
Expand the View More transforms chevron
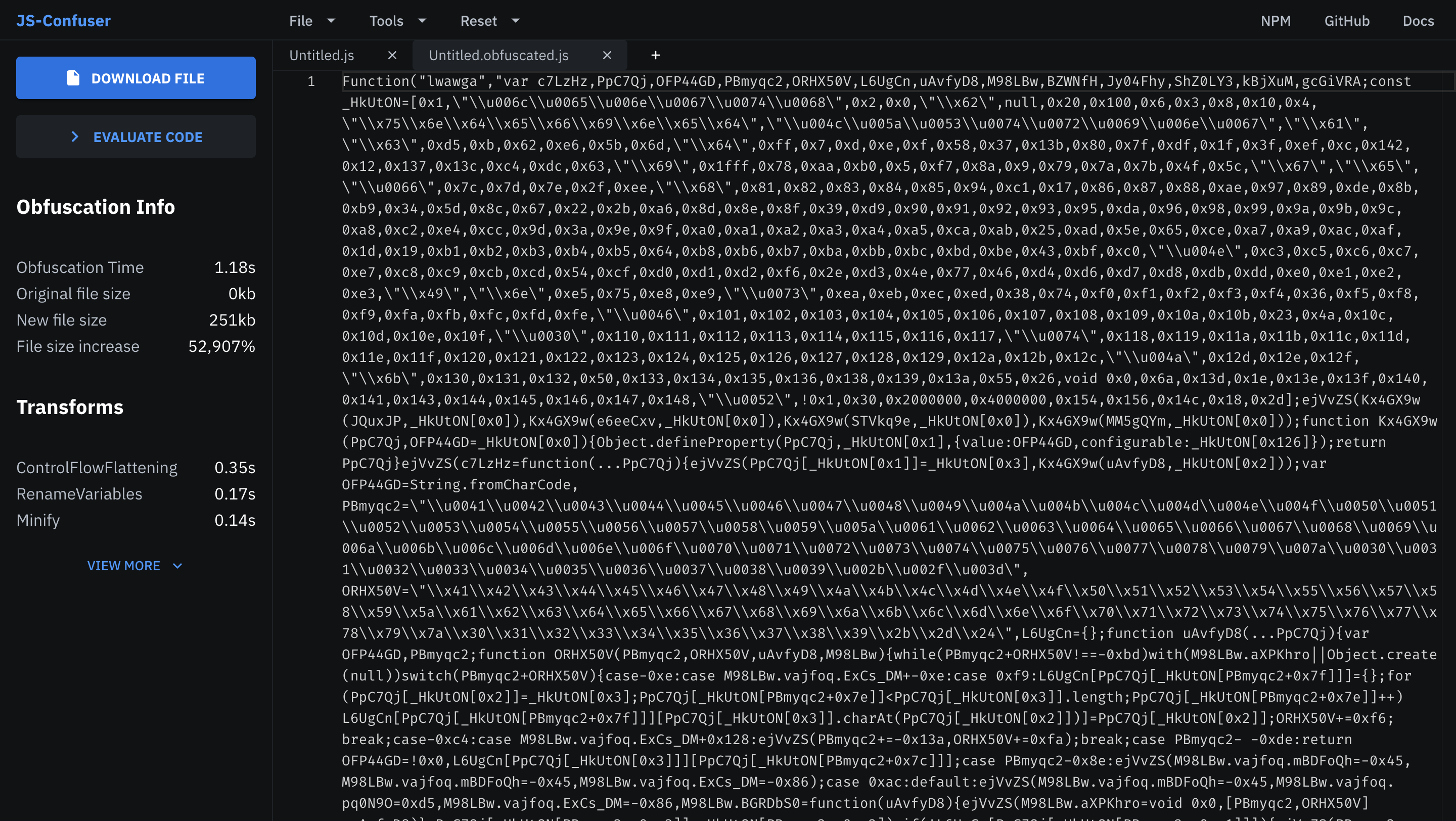pos(177,566)
